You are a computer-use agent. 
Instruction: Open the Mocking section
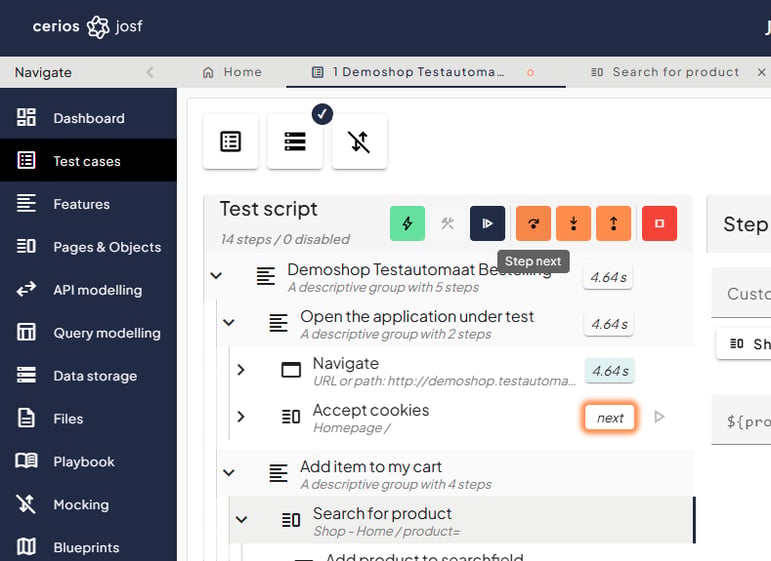tap(89, 504)
